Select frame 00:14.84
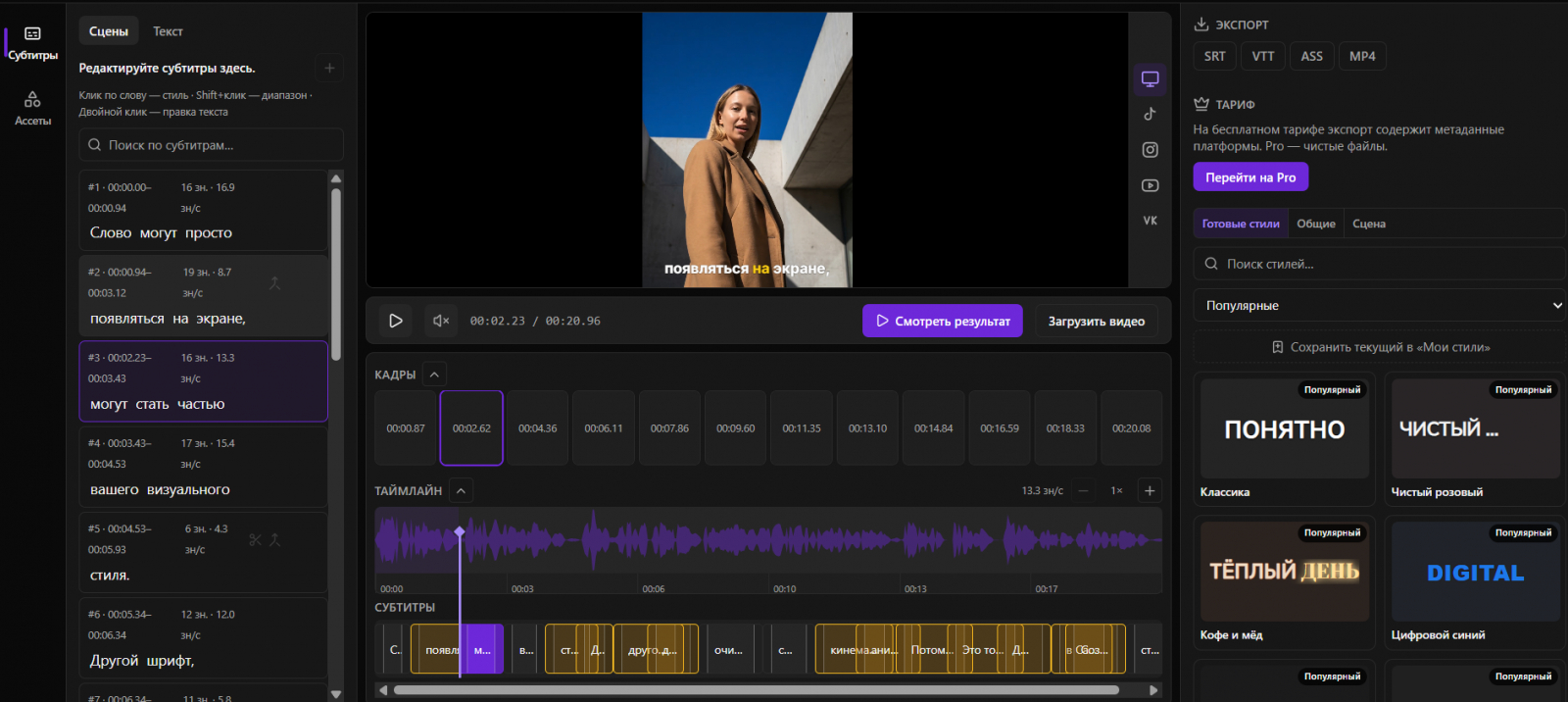This screenshot has width=1568, height=702. pyautogui.click(x=933, y=428)
